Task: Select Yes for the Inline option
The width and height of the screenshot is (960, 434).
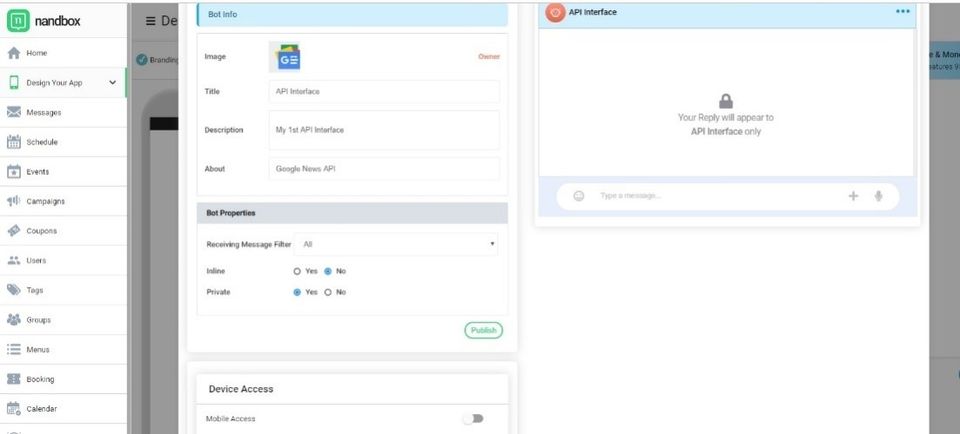Action: (297, 271)
